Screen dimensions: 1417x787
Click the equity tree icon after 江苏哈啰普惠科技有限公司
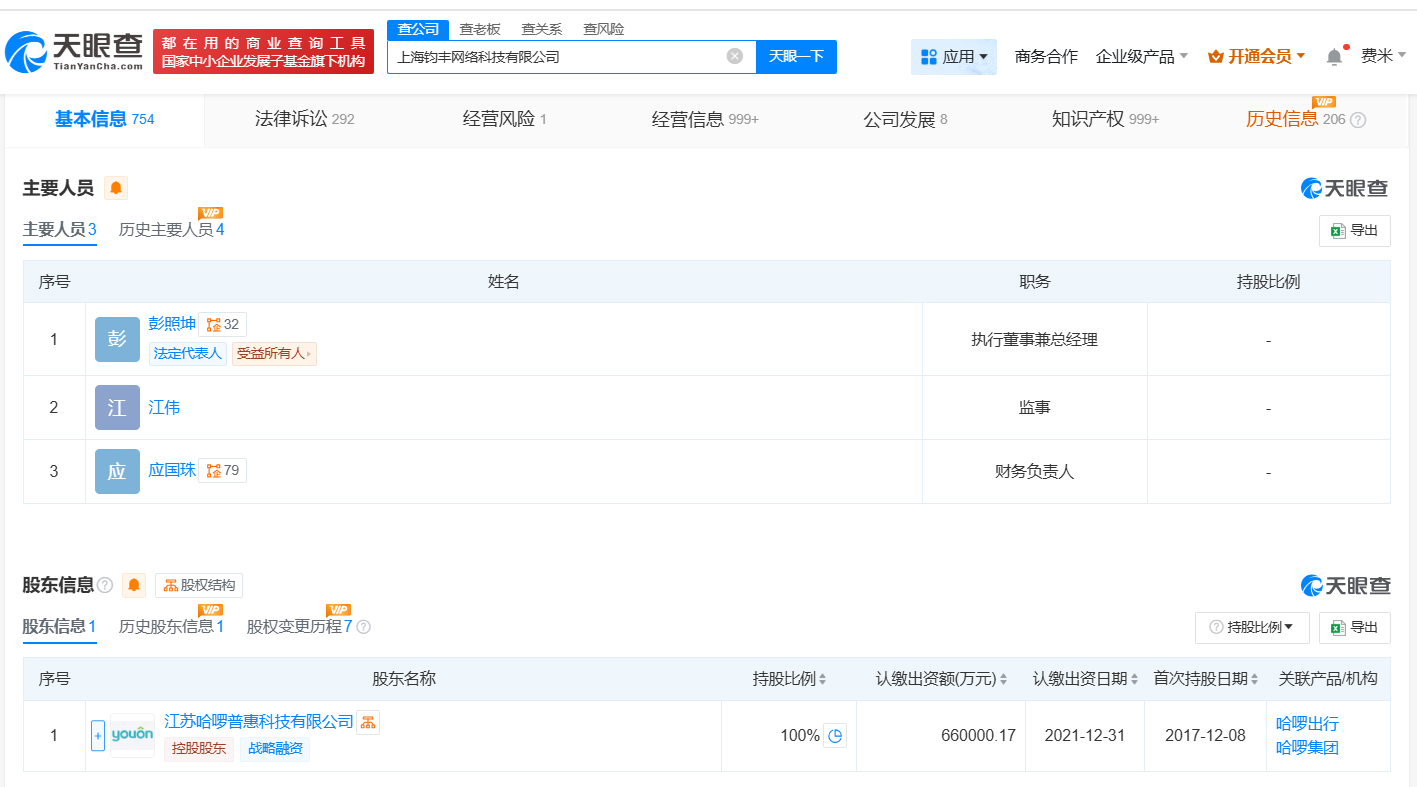[368, 722]
